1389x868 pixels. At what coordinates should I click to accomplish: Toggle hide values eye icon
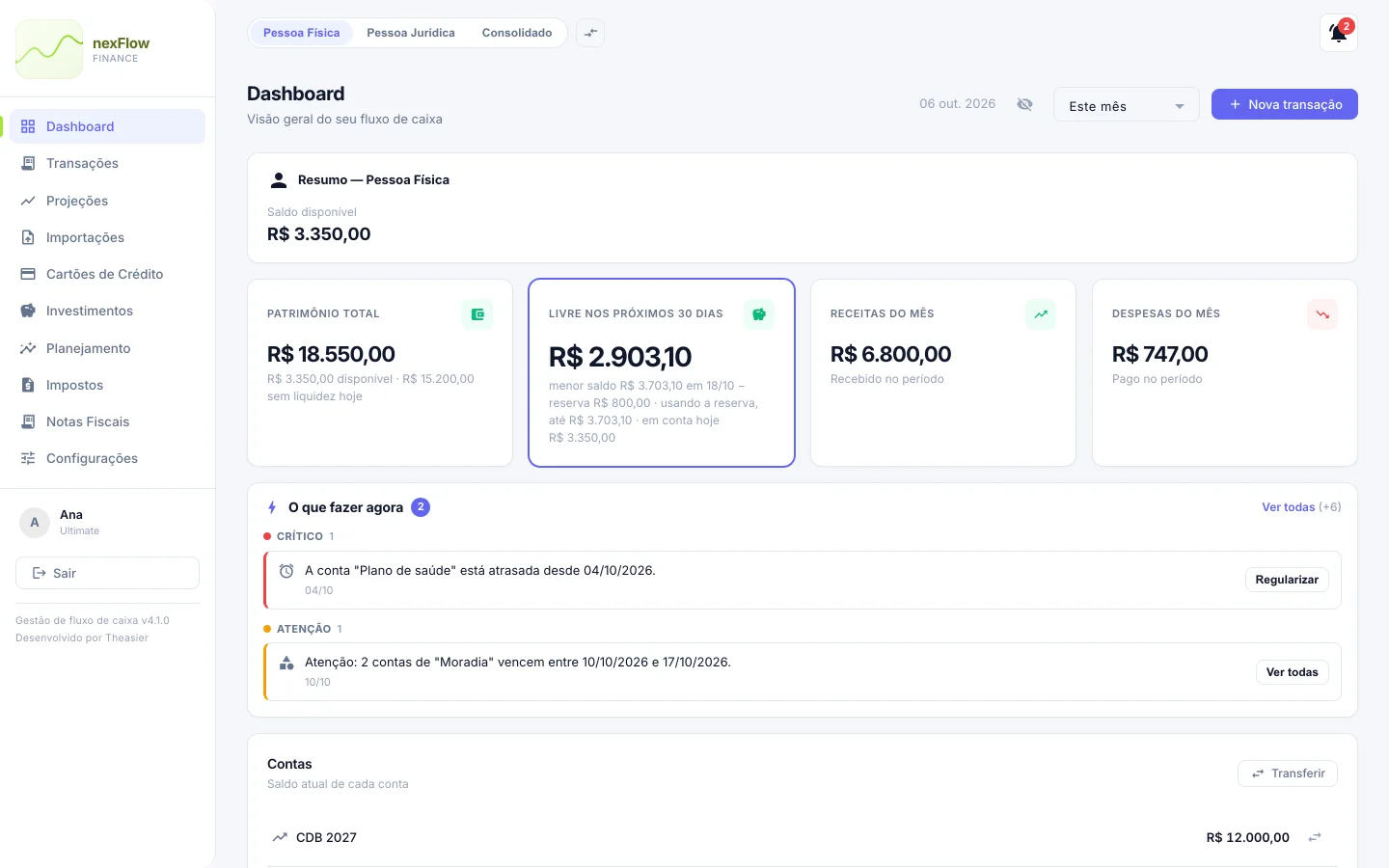click(x=1024, y=104)
